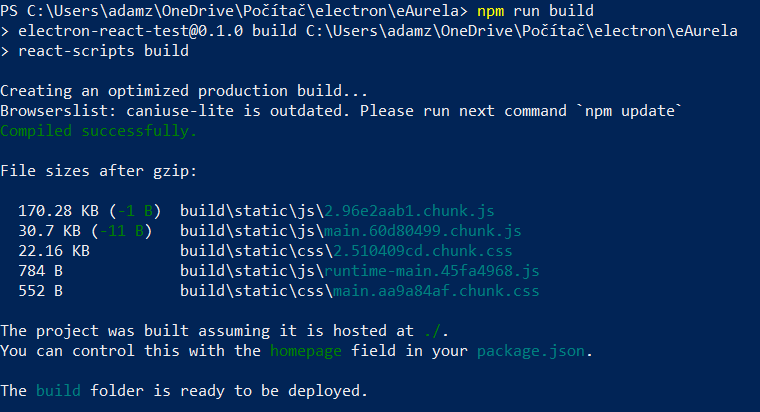Click the runtime-main.45fa4968.js file name
760x412 pixels.
click(432, 270)
